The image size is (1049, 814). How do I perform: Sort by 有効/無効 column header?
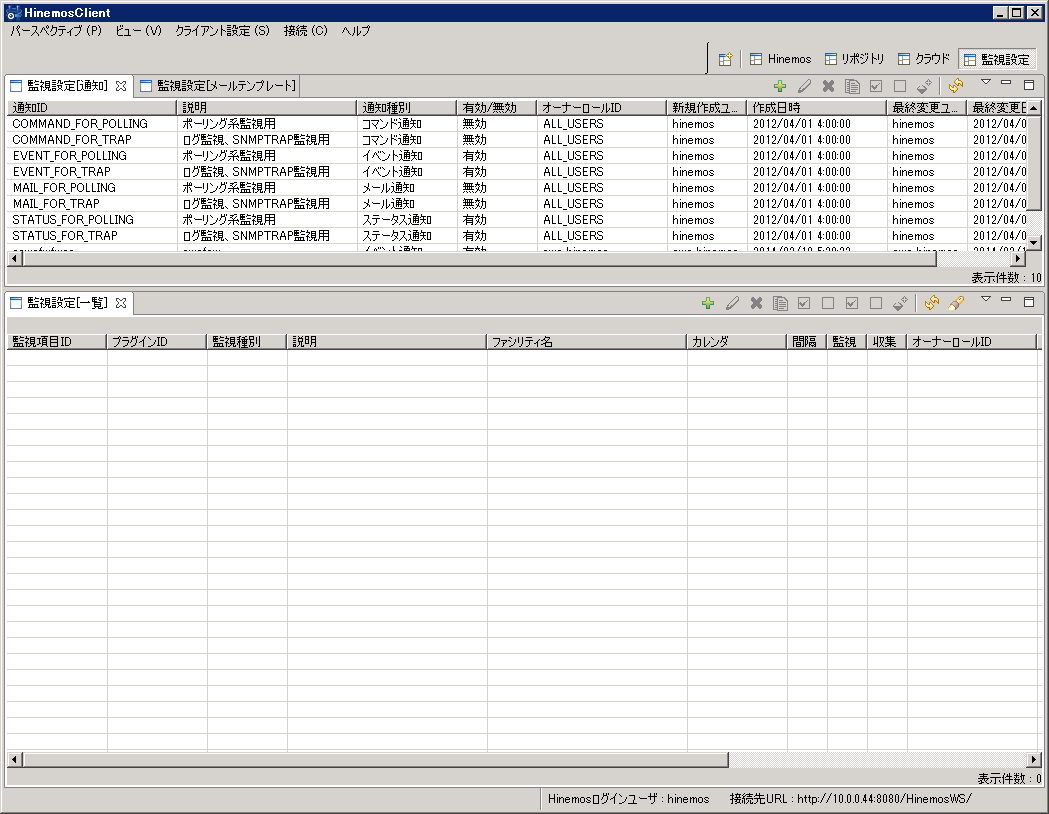[x=497, y=108]
